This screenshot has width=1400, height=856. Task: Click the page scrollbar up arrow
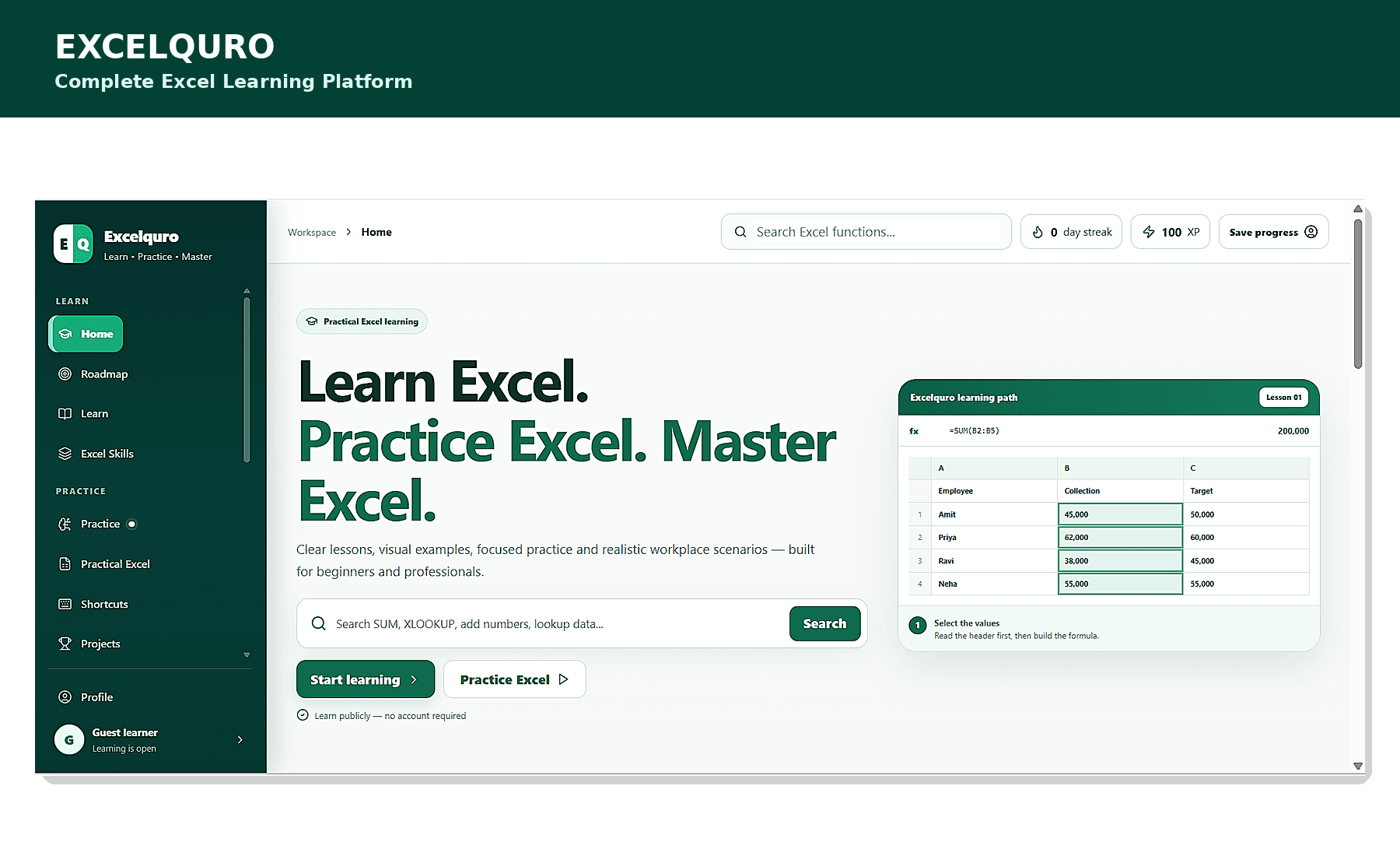1358,209
